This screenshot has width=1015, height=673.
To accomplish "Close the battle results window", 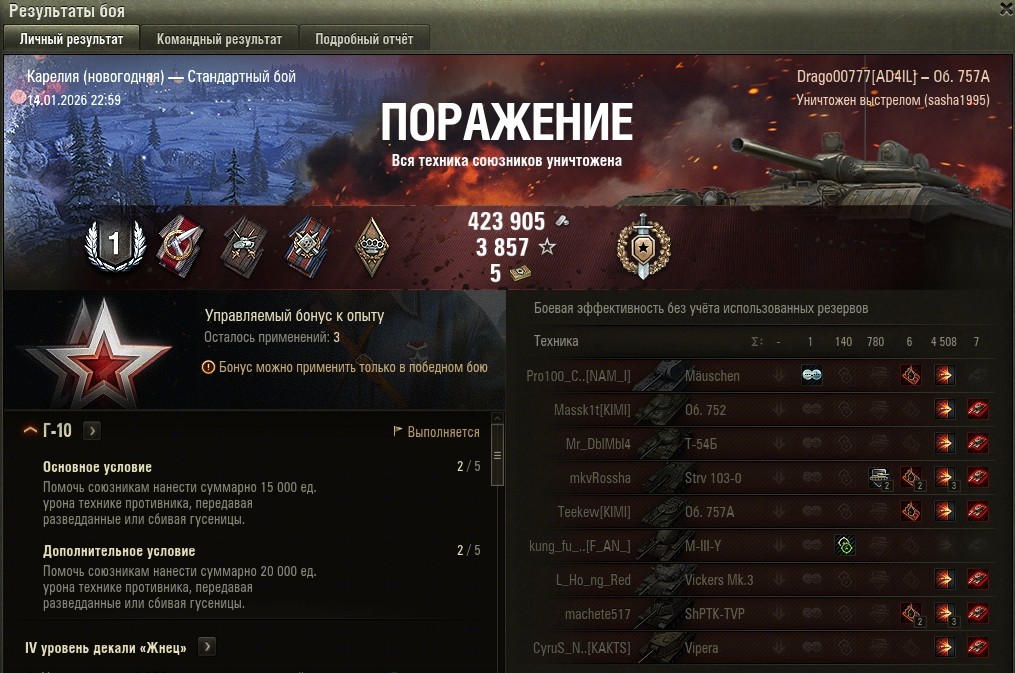I will 1007,9.
